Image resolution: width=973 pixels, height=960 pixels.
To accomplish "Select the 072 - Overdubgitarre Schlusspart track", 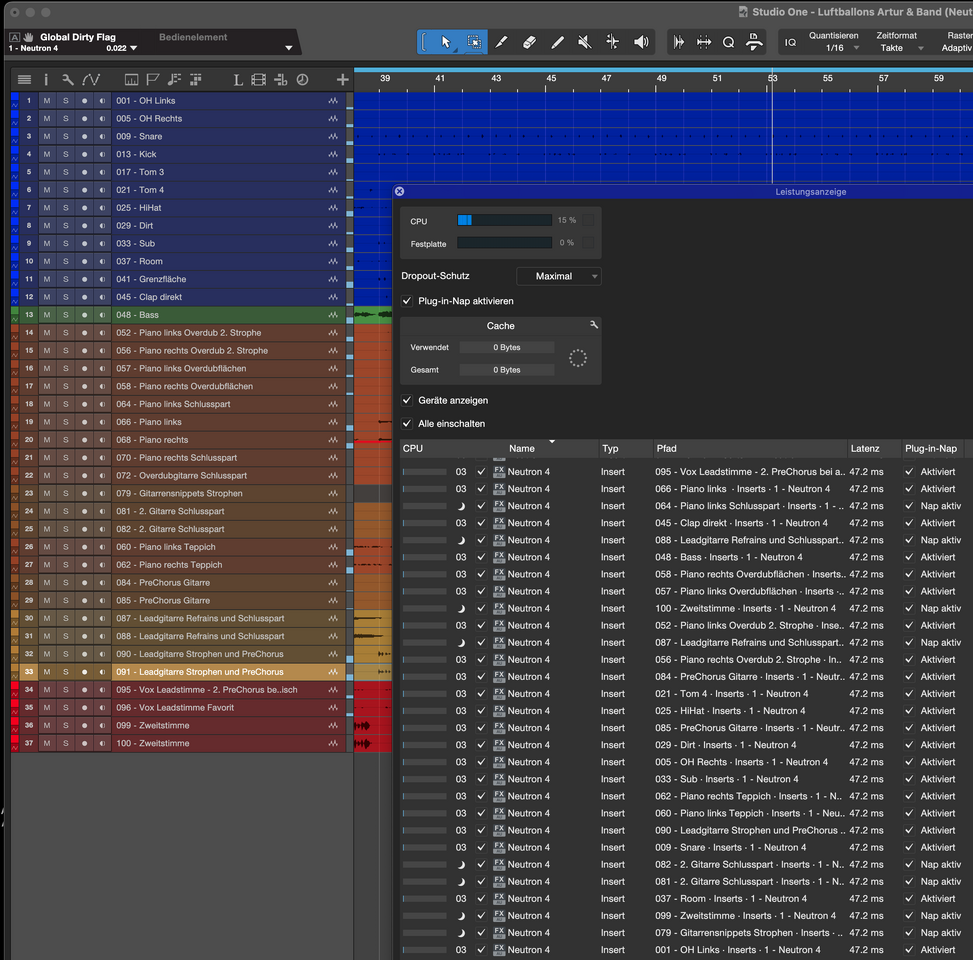I will (228, 475).
